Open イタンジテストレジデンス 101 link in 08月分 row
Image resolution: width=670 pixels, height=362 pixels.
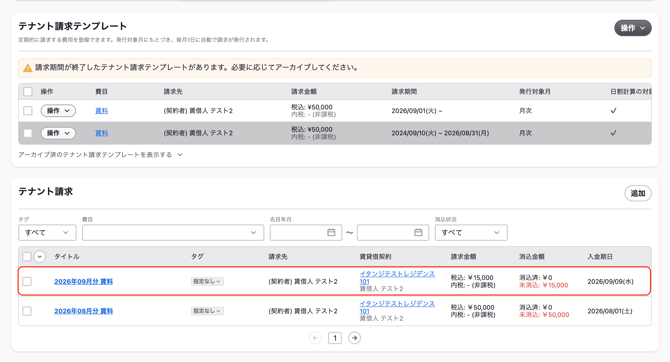point(397,307)
